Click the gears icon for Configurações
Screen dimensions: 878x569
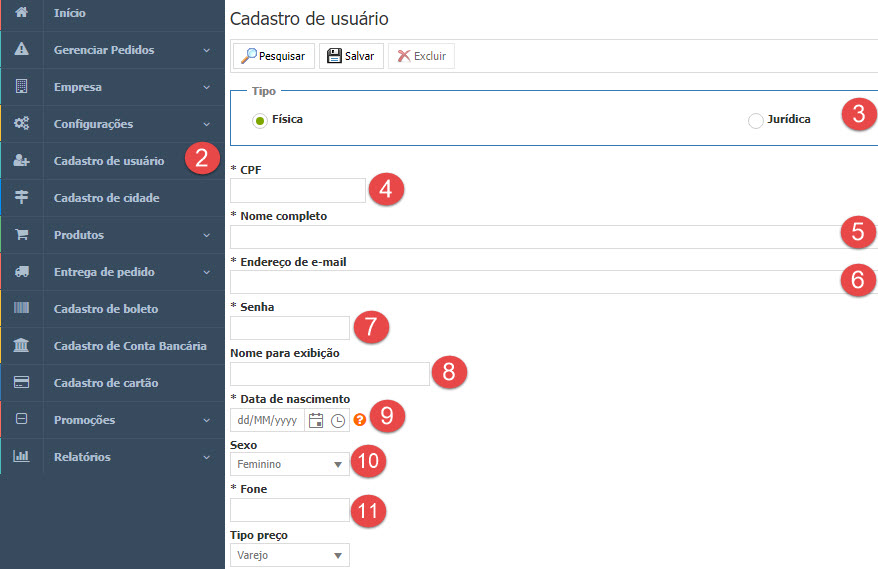coord(21,124)
